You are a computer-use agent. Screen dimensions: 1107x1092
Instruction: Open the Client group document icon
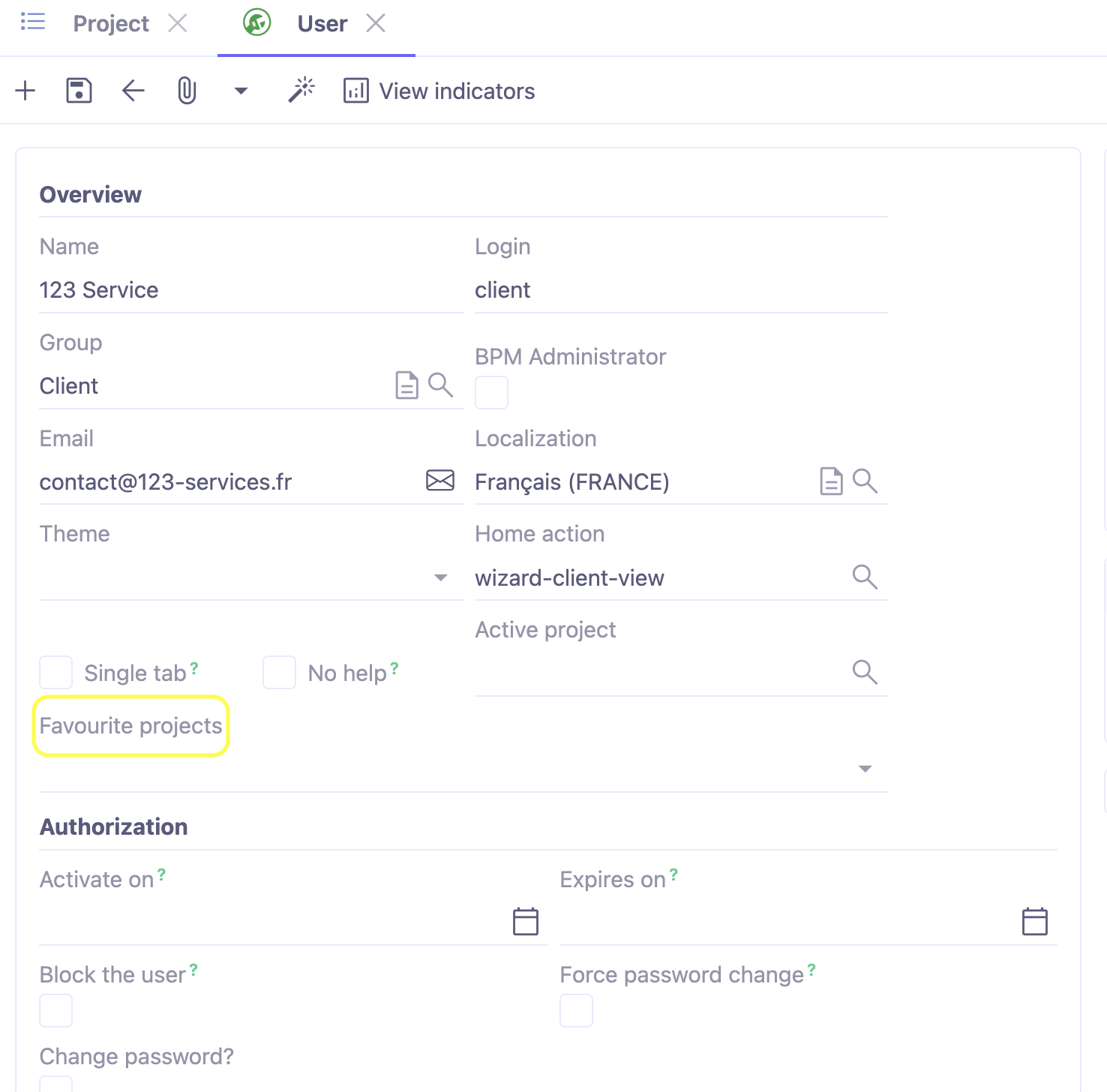pyautogui.click(x=406, y=385)
